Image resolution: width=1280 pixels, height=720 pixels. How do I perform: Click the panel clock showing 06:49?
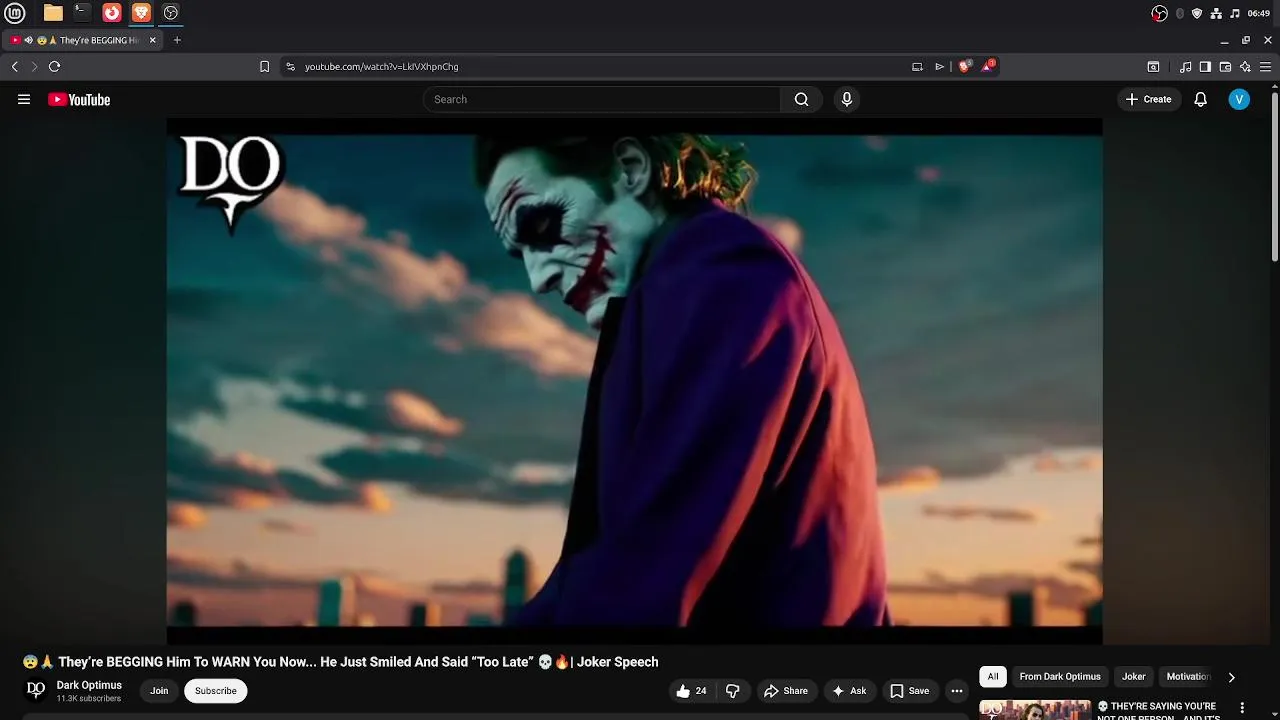click(1259, 13)
